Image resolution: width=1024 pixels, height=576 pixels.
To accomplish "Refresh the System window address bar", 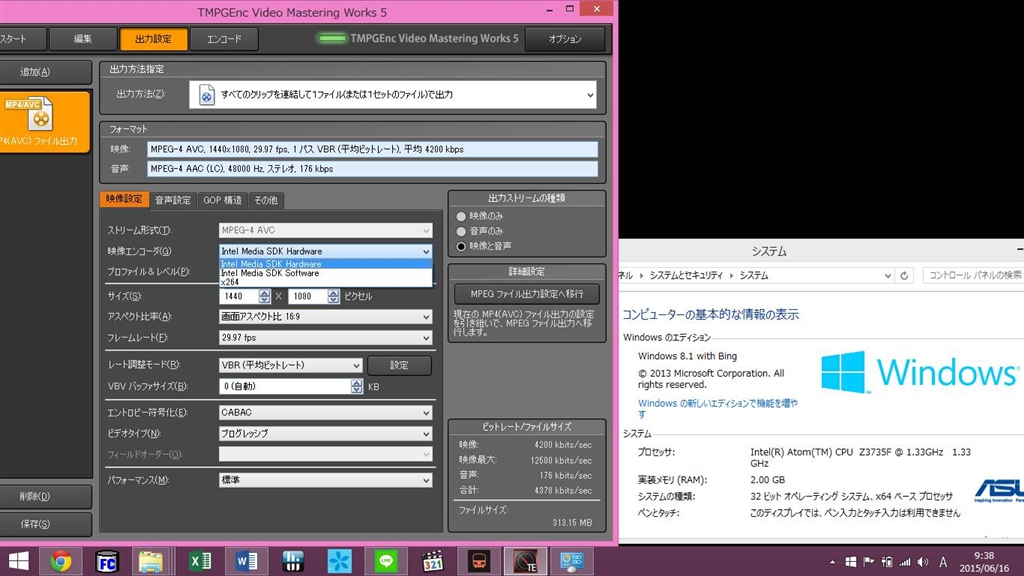I will coord(904,276).
